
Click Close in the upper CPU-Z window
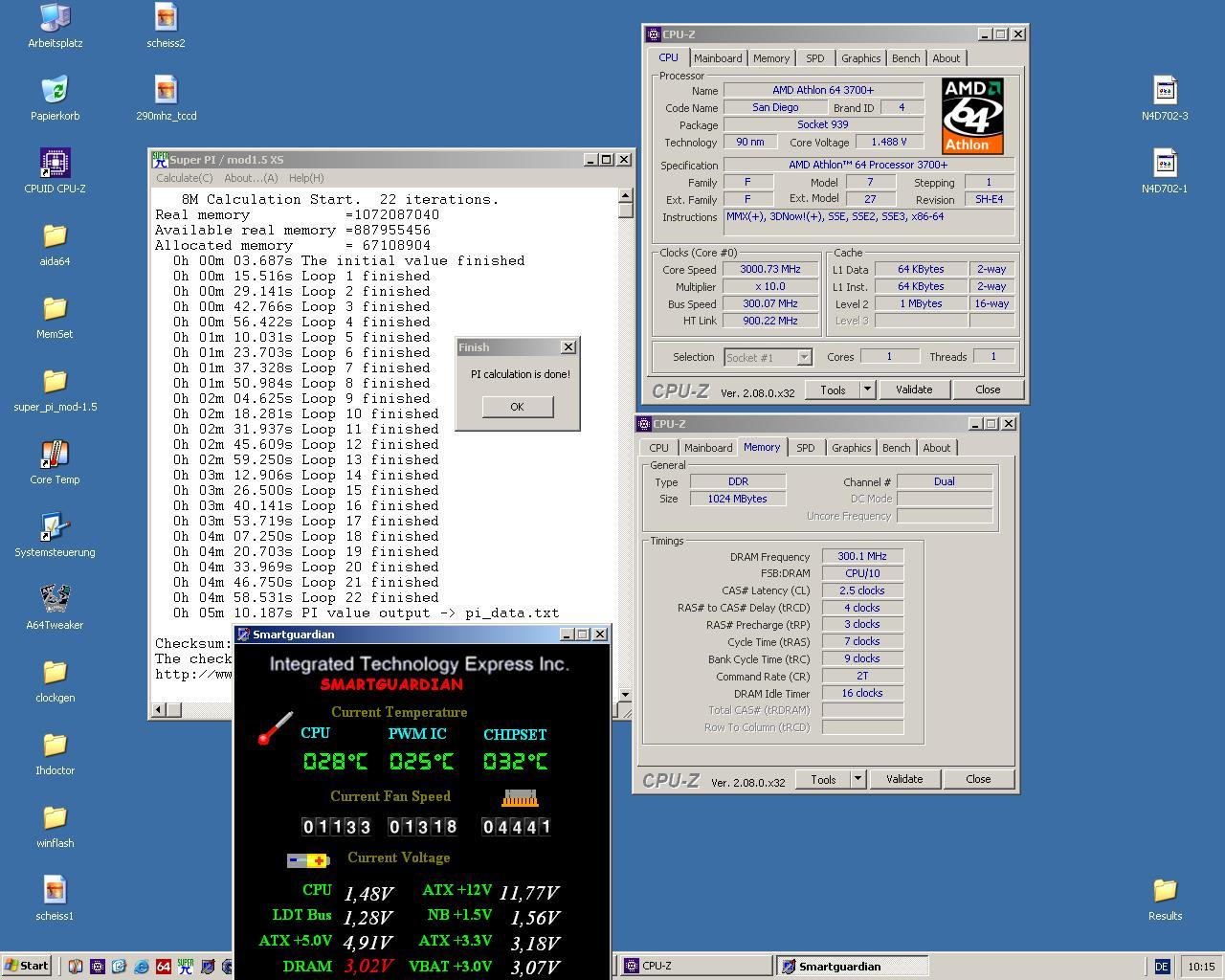point(988,390)
